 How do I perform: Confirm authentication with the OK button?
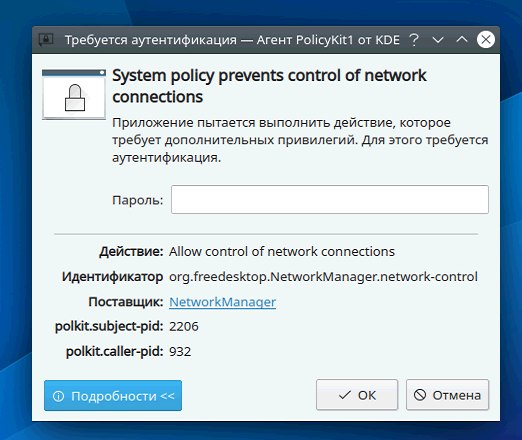[x=357, y=395]
